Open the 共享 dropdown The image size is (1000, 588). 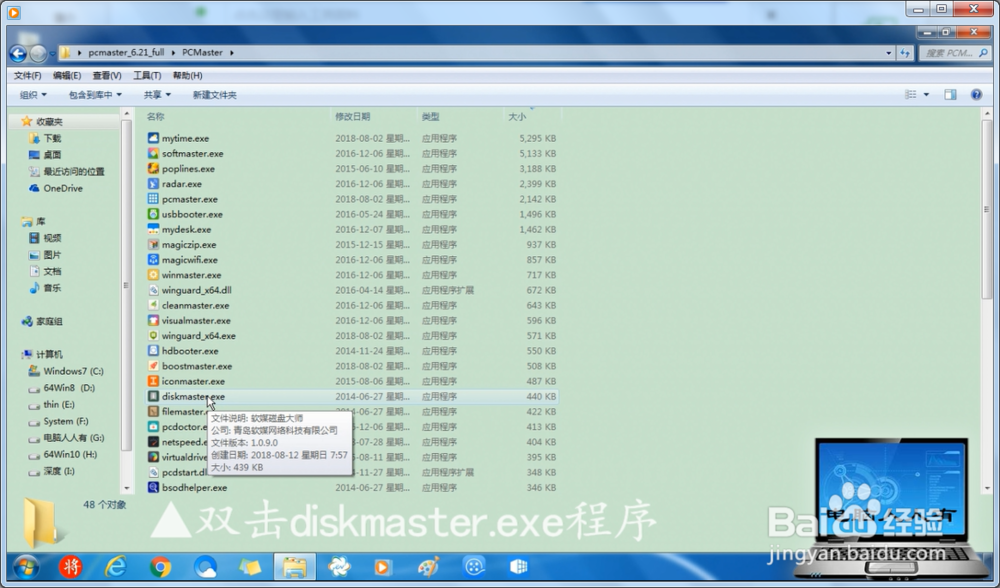(x=157, y=94)
